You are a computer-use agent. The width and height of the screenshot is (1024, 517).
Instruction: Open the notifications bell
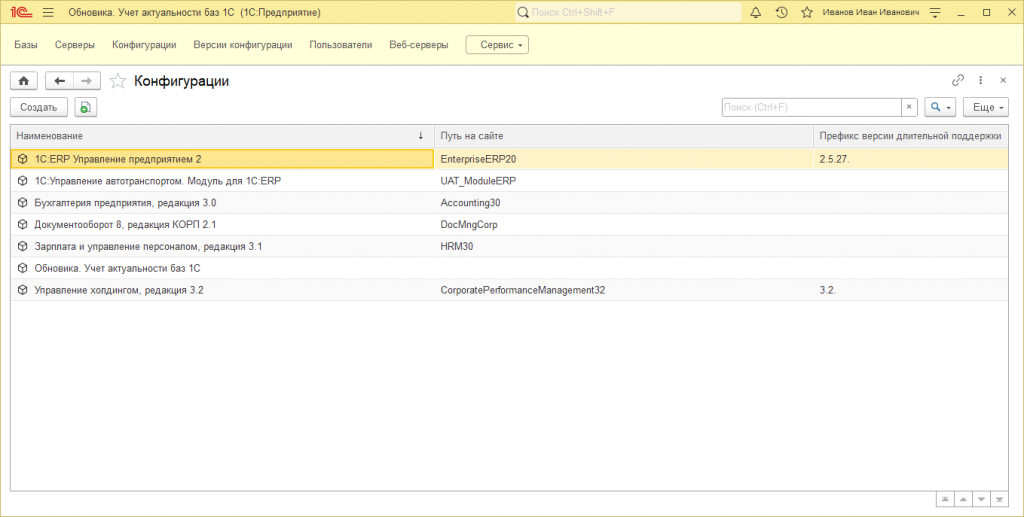pos(756,12)
